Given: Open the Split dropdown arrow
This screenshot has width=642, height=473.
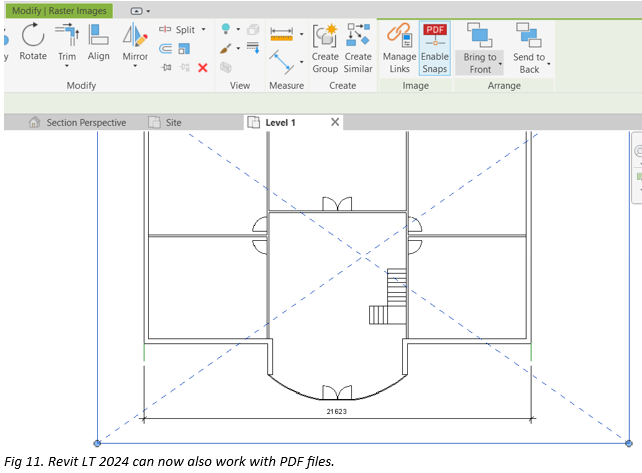Looking at the screenshot, I should click(203, 29).
